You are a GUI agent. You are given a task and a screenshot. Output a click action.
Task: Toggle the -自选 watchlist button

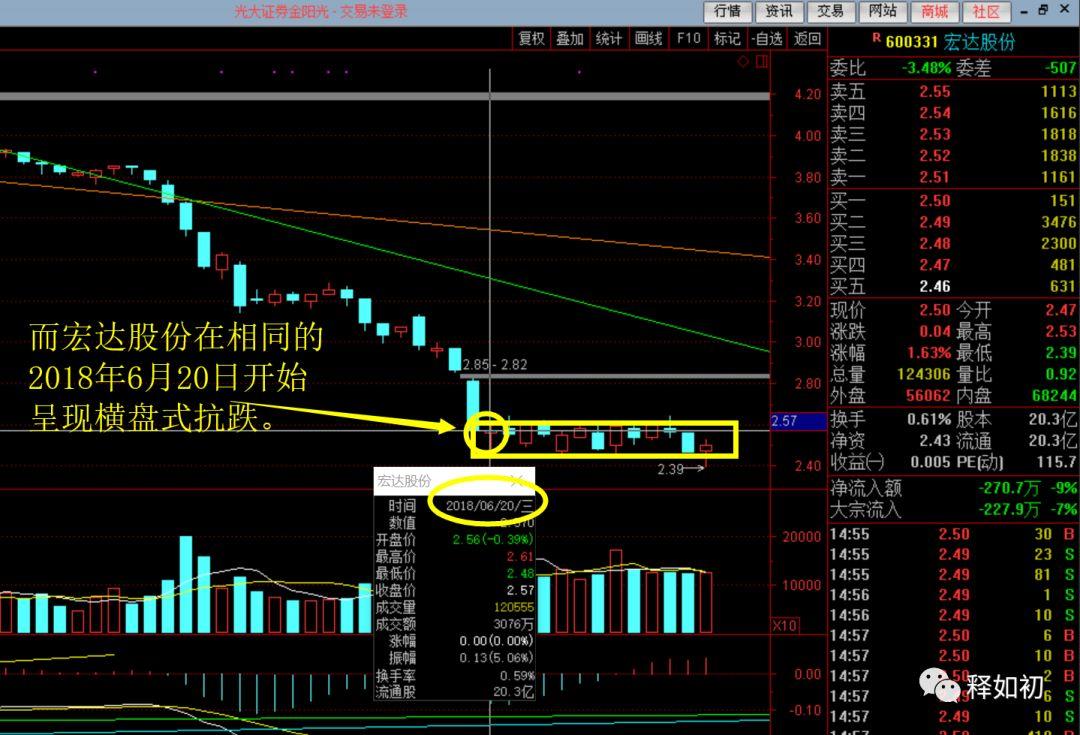tap(767, 39)
